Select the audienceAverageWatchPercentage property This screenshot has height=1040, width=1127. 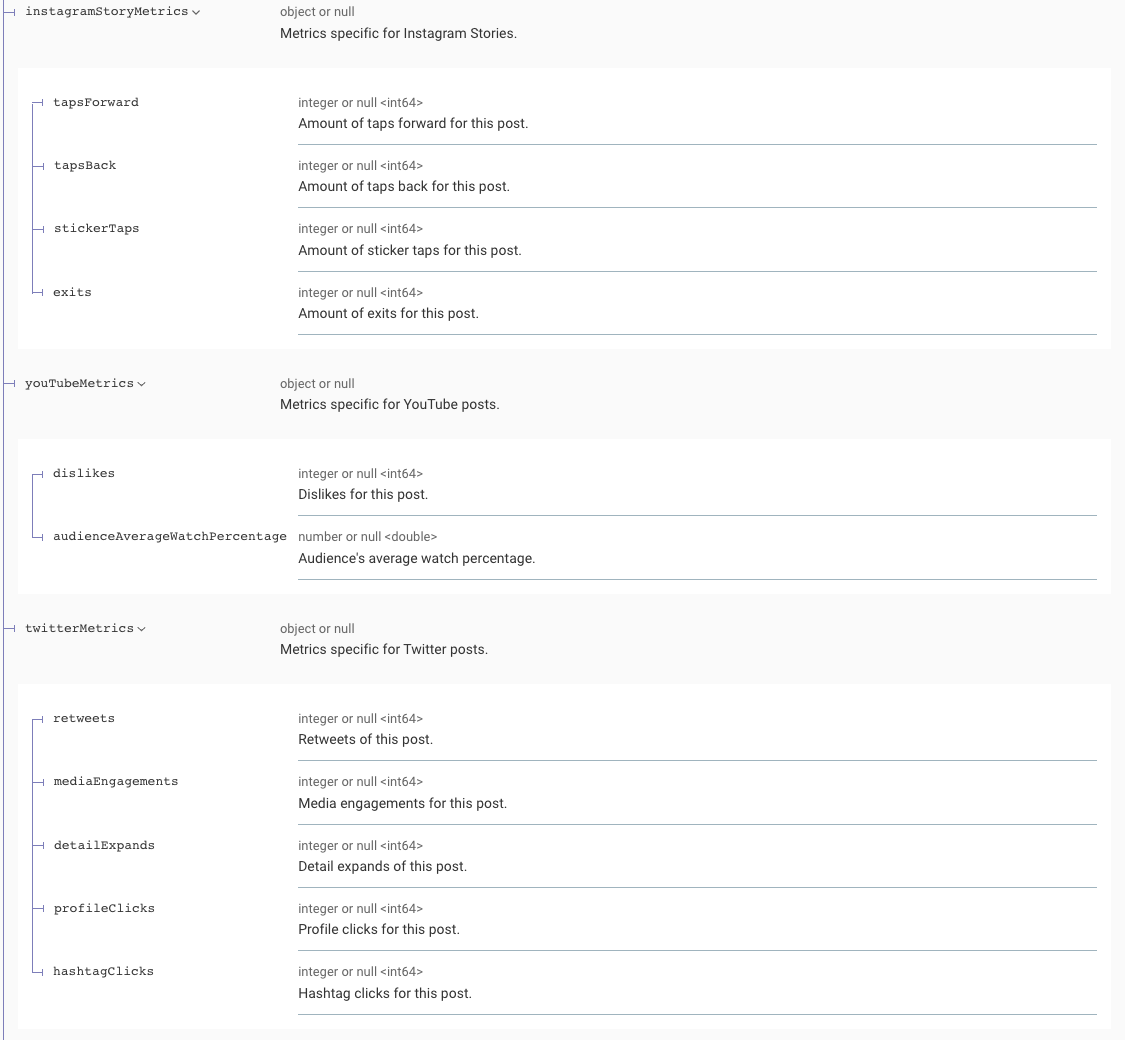tap(169, 536)
